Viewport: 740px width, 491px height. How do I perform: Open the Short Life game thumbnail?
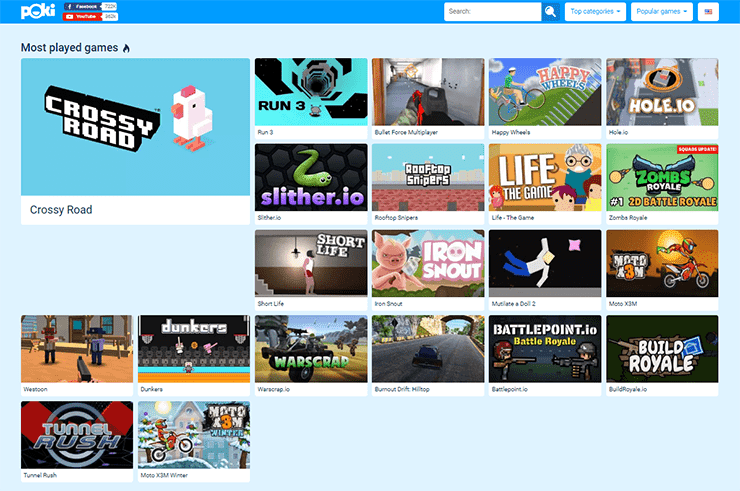pos(311,263)
